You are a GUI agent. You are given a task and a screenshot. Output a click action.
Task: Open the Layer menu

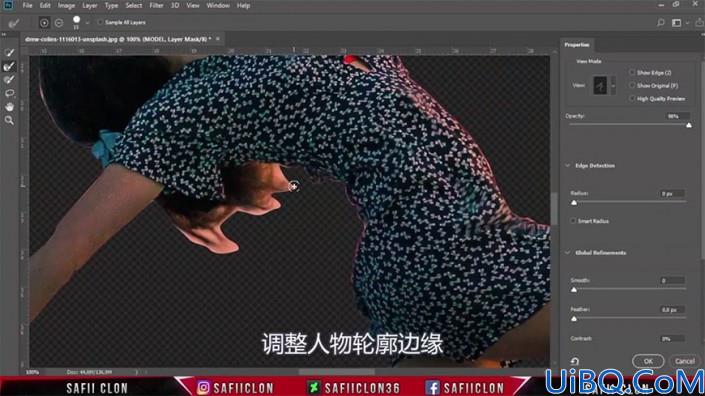point(89,5)
